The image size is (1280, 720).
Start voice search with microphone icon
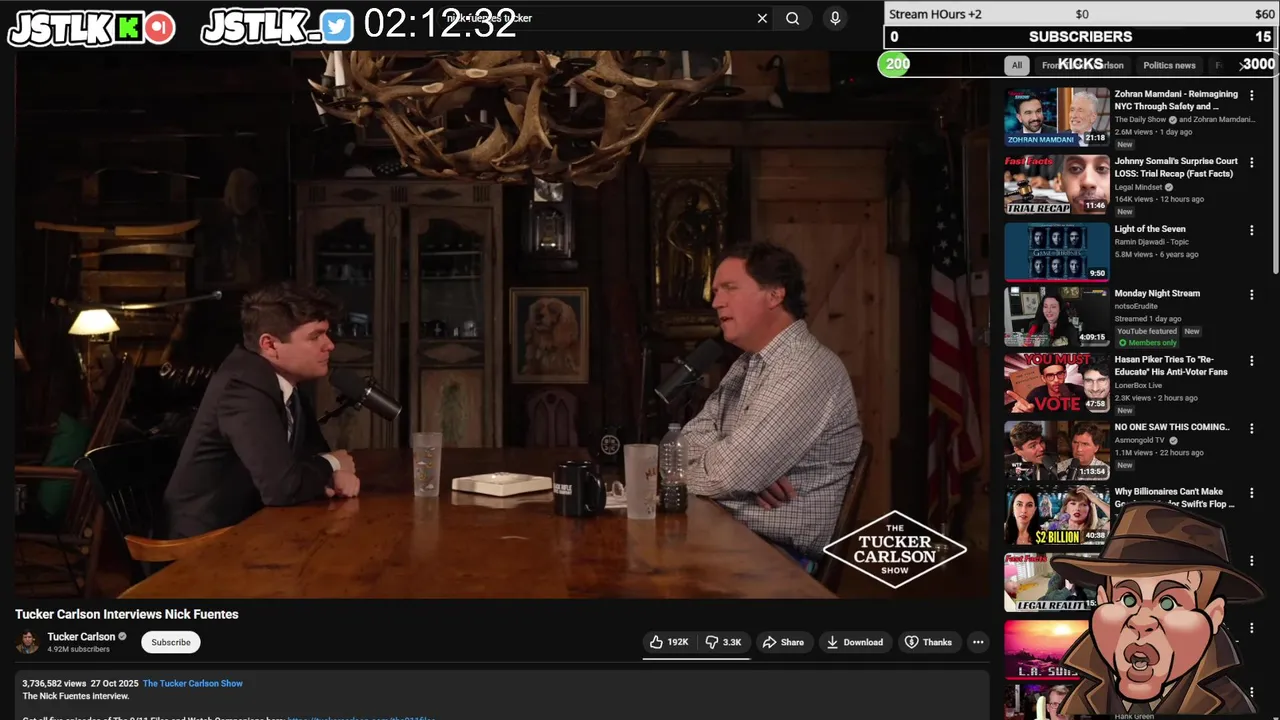click(x=835, y=18)
